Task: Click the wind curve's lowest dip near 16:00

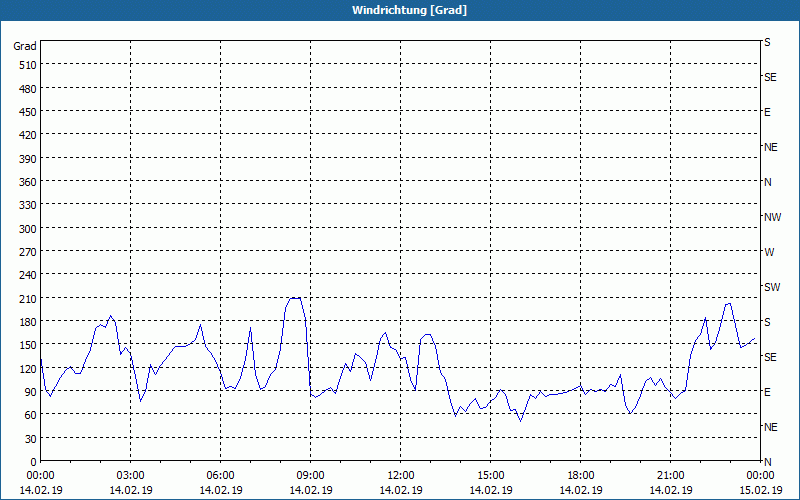Action: pyautogui.click(x=520, y=421)
